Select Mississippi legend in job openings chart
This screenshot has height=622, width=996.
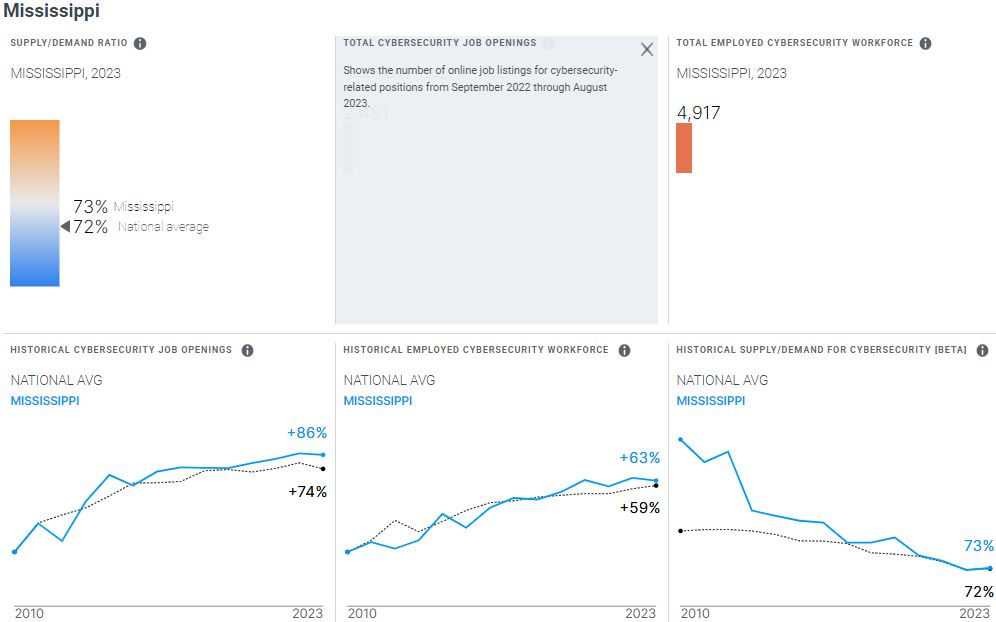pos(45,401)
